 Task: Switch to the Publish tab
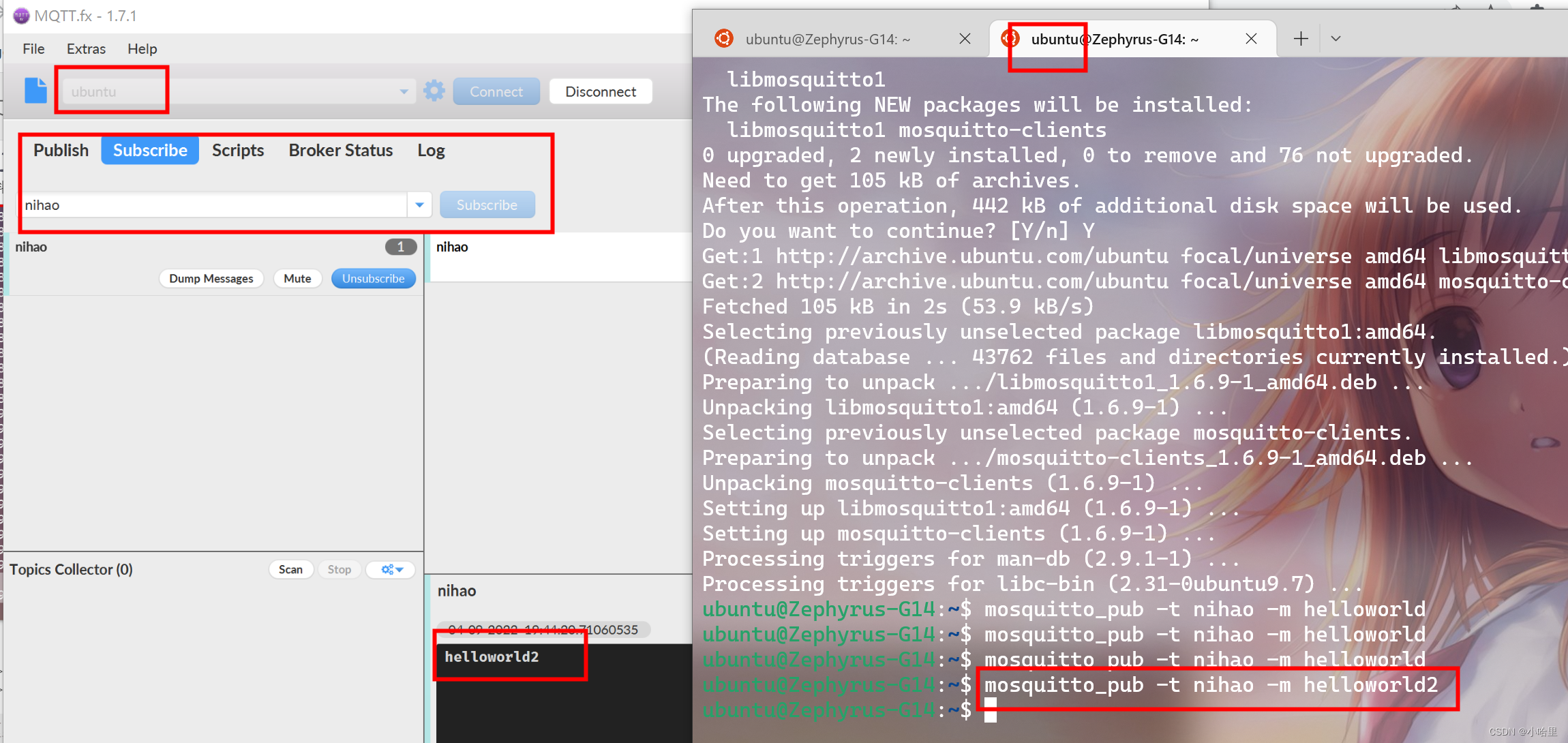pos(61,150)
